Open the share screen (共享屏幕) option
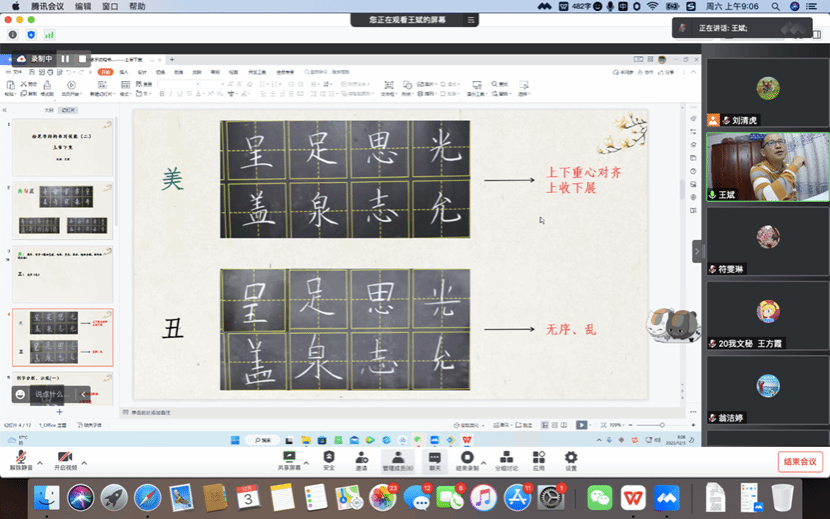This screenshot has height=519, width=830. click(x=290, y=460)
